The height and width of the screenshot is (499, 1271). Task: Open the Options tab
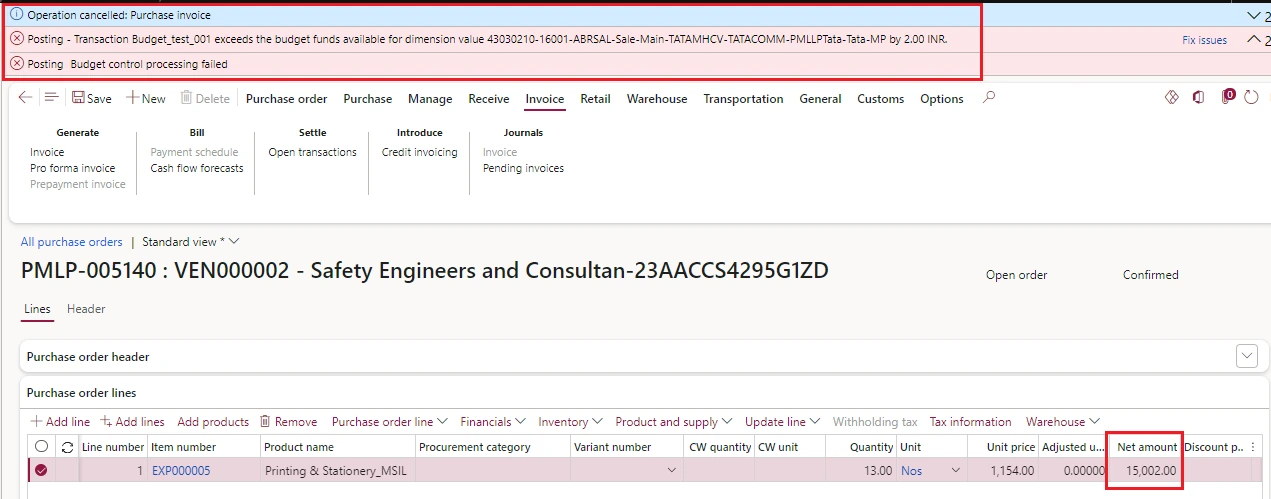[942, 99]
